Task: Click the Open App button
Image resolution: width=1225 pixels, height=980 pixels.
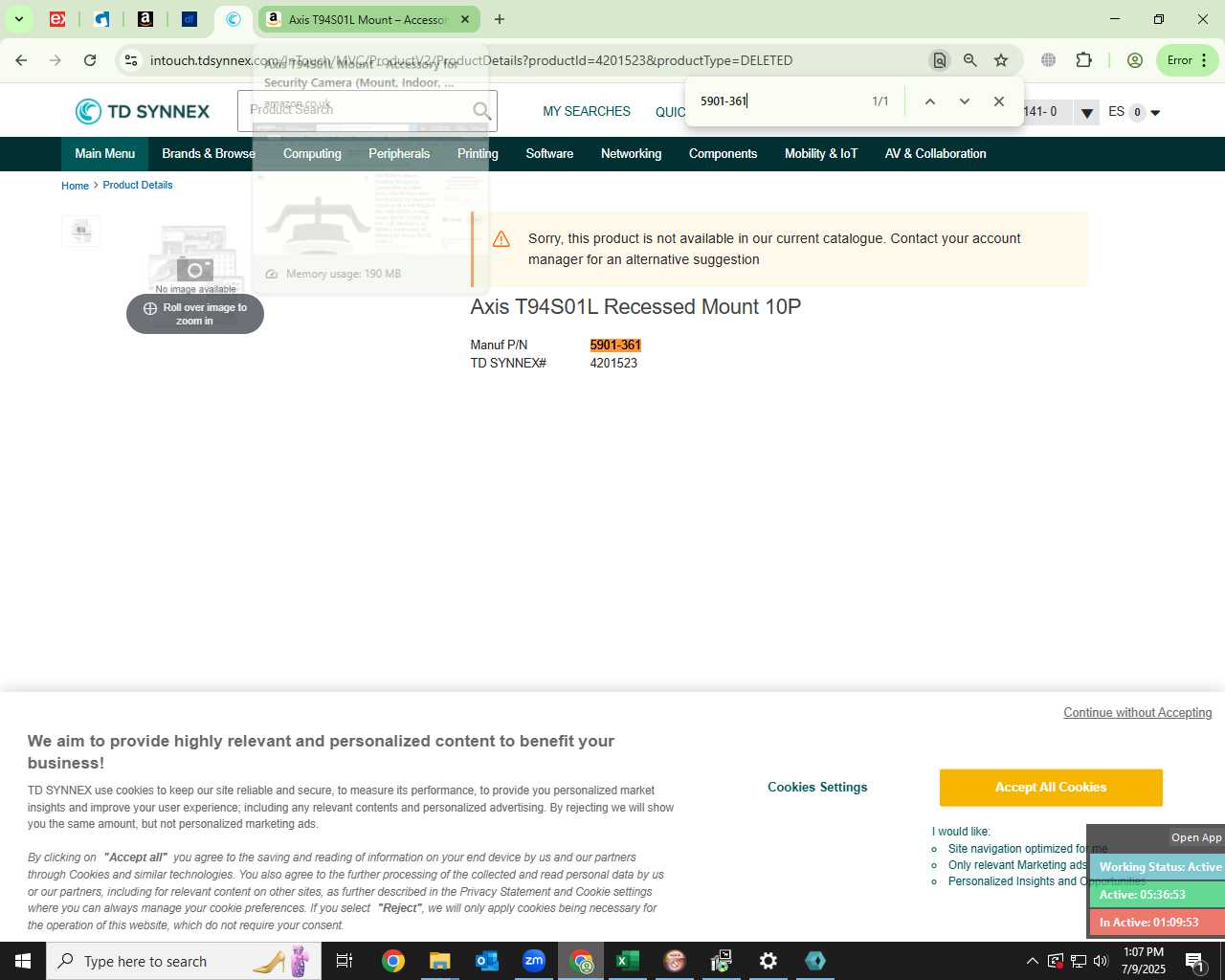Action: (x=1196, y=837)
